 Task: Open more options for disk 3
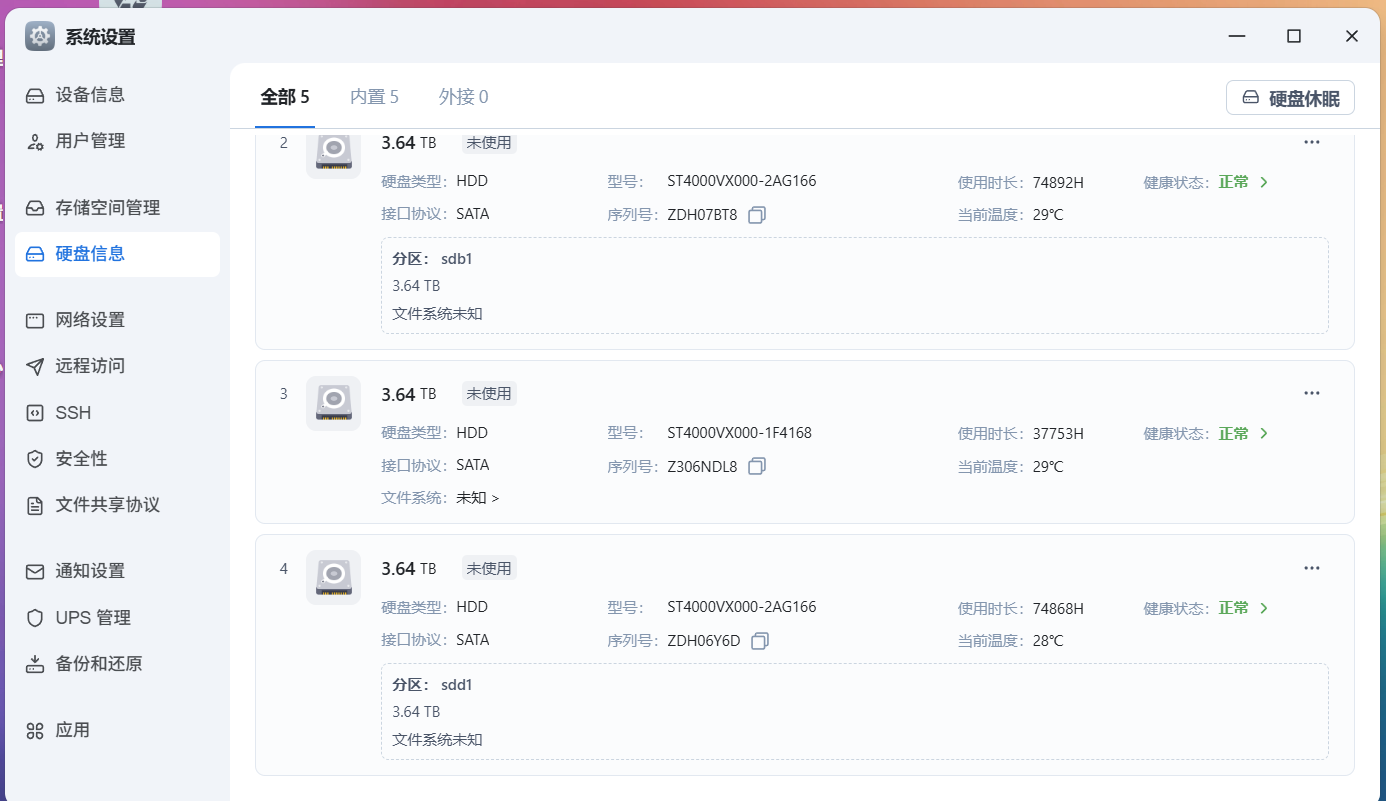tap(1312, 393)
